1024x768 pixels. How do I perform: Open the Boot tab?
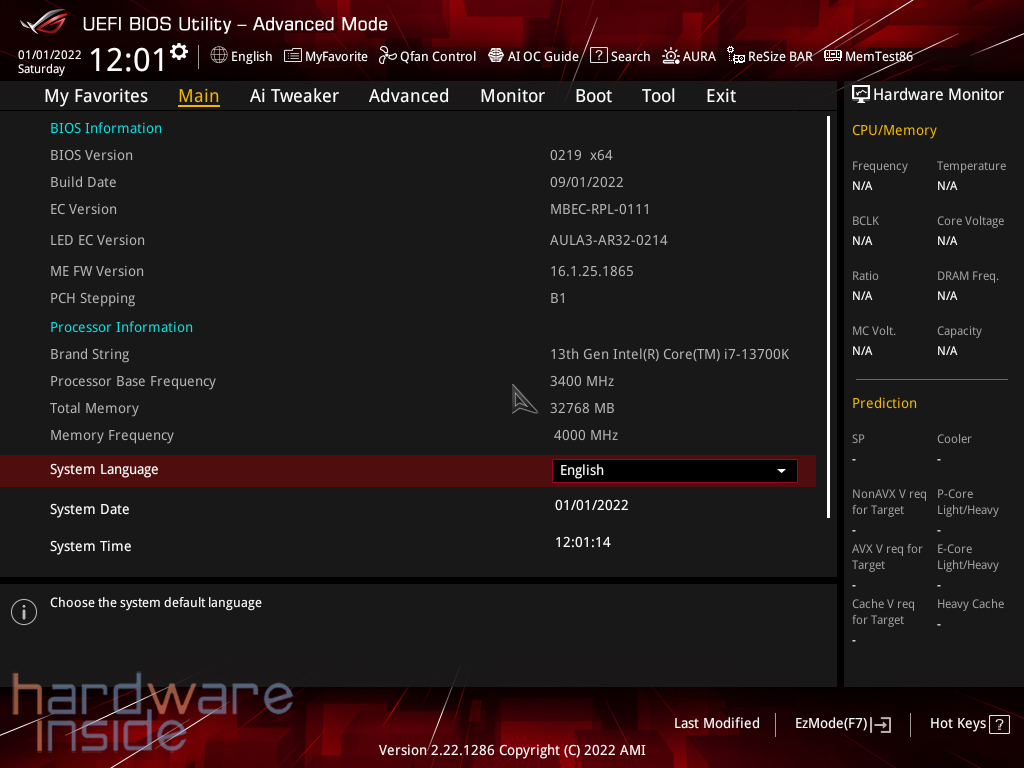[x=594, y=96]
